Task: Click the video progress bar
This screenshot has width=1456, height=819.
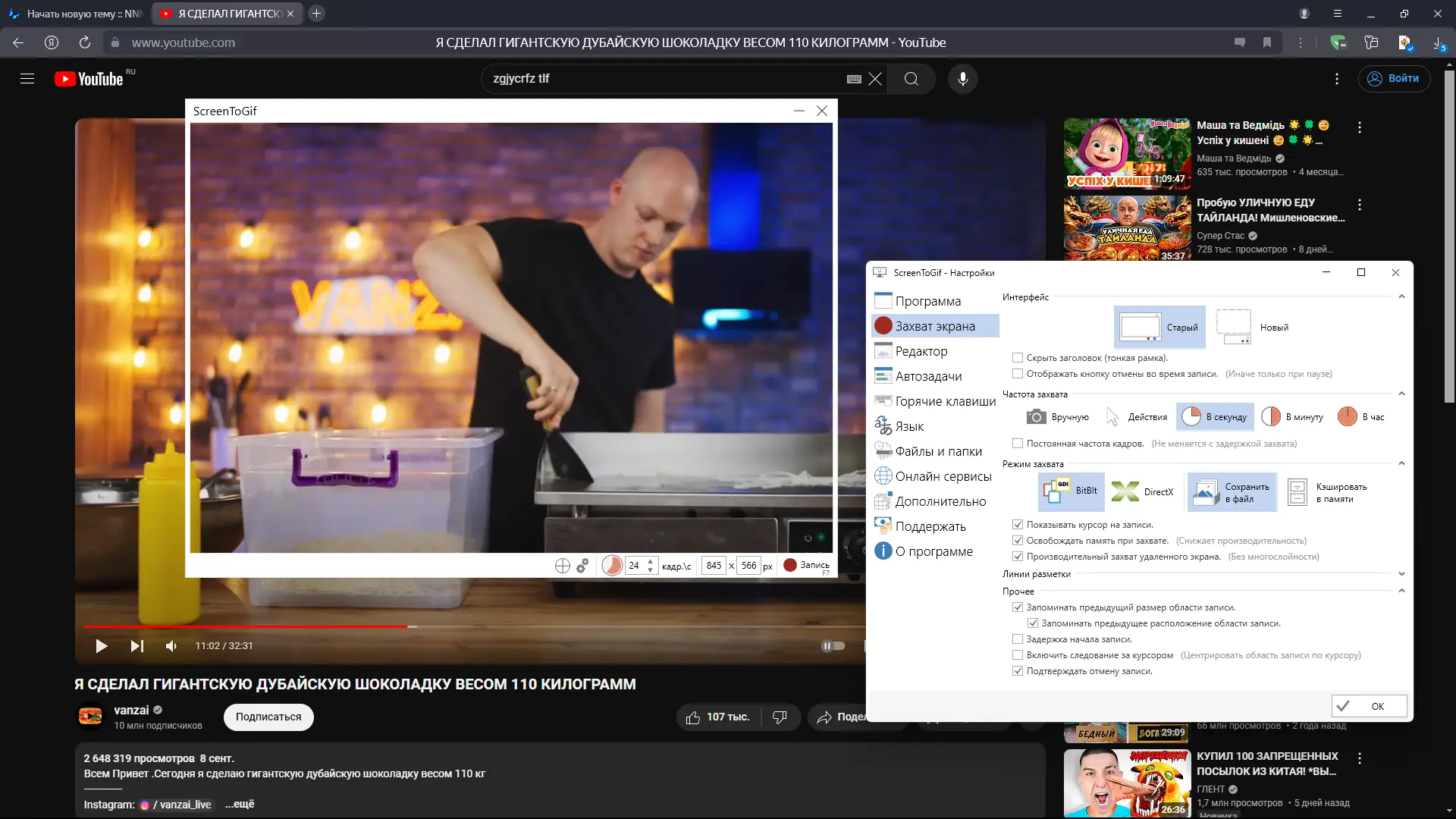Action: tap(531, 626)
